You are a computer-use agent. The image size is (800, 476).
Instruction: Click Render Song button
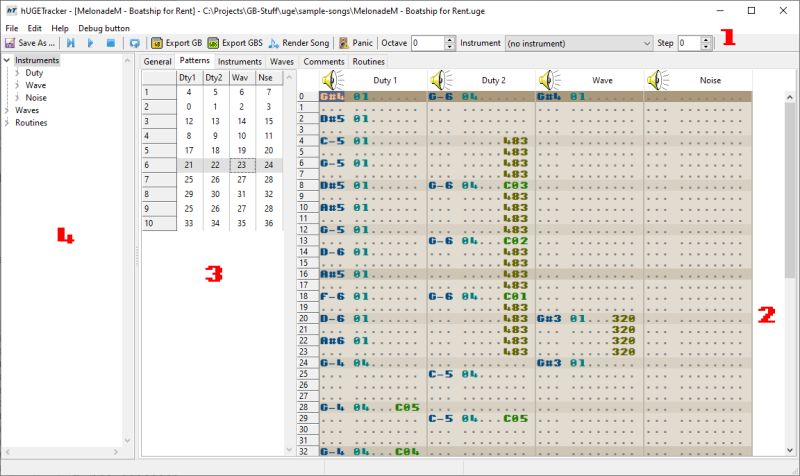click(299, 43)
